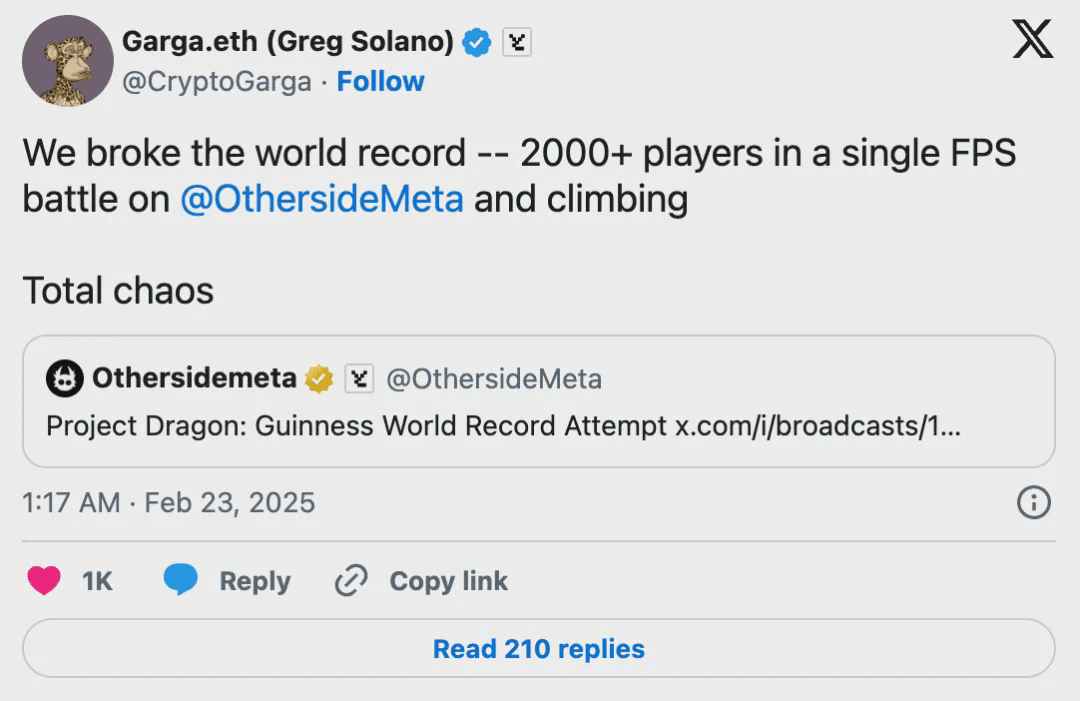1080x701 pixels.
Task: Click the copy link chain icon
Action: pyautogui.click(x=351, y=581)
